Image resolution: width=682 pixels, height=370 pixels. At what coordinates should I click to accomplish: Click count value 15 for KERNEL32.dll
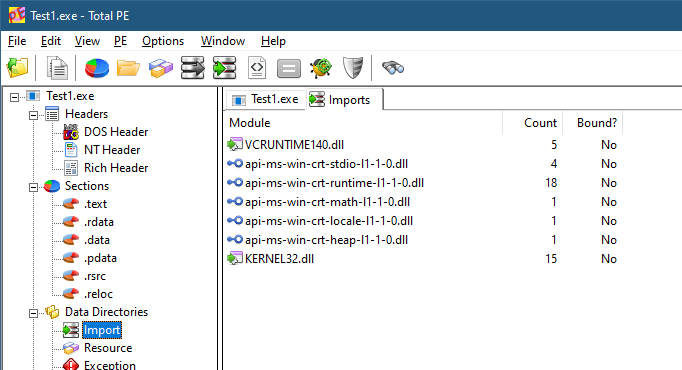[x=551, y=259]
